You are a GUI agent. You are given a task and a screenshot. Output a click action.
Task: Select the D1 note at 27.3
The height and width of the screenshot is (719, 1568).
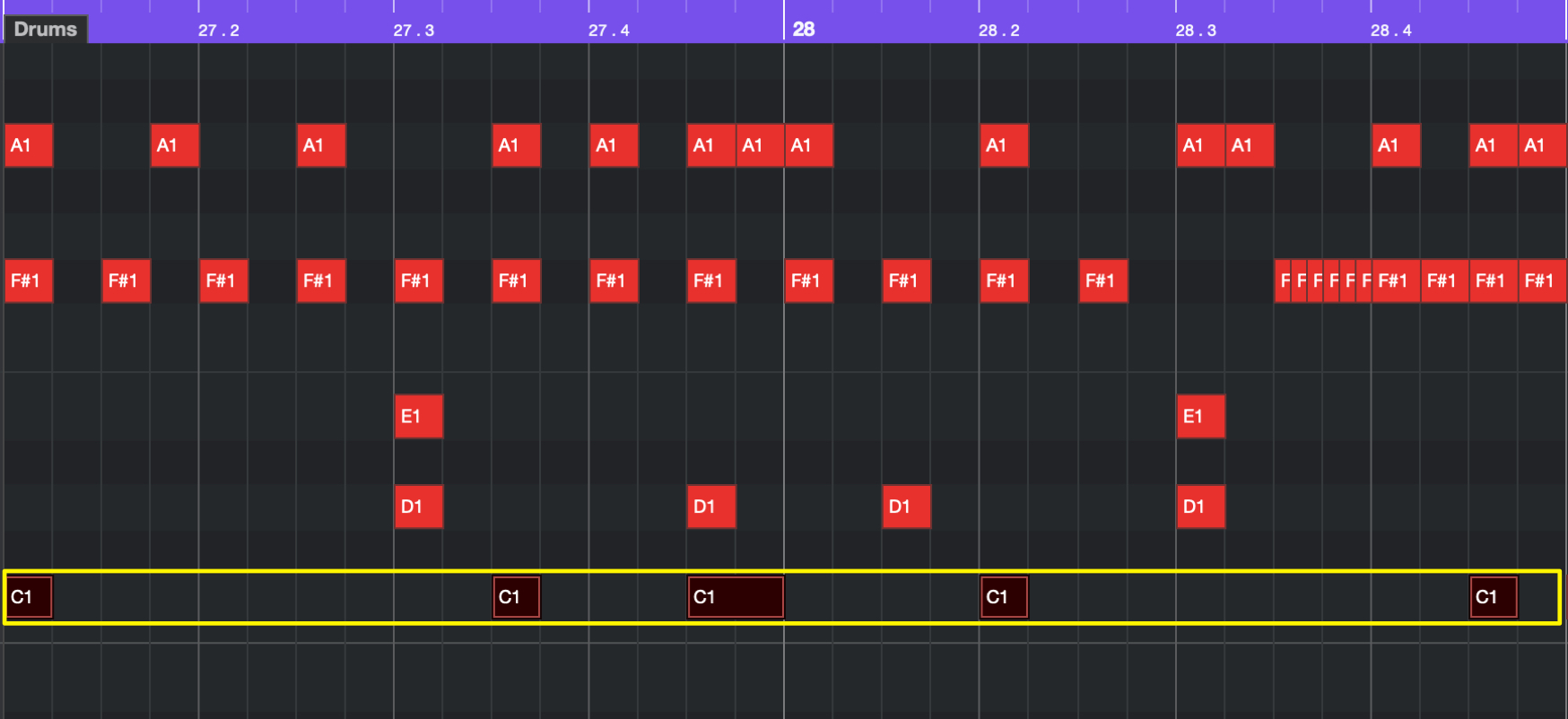[x=419, y=507]
